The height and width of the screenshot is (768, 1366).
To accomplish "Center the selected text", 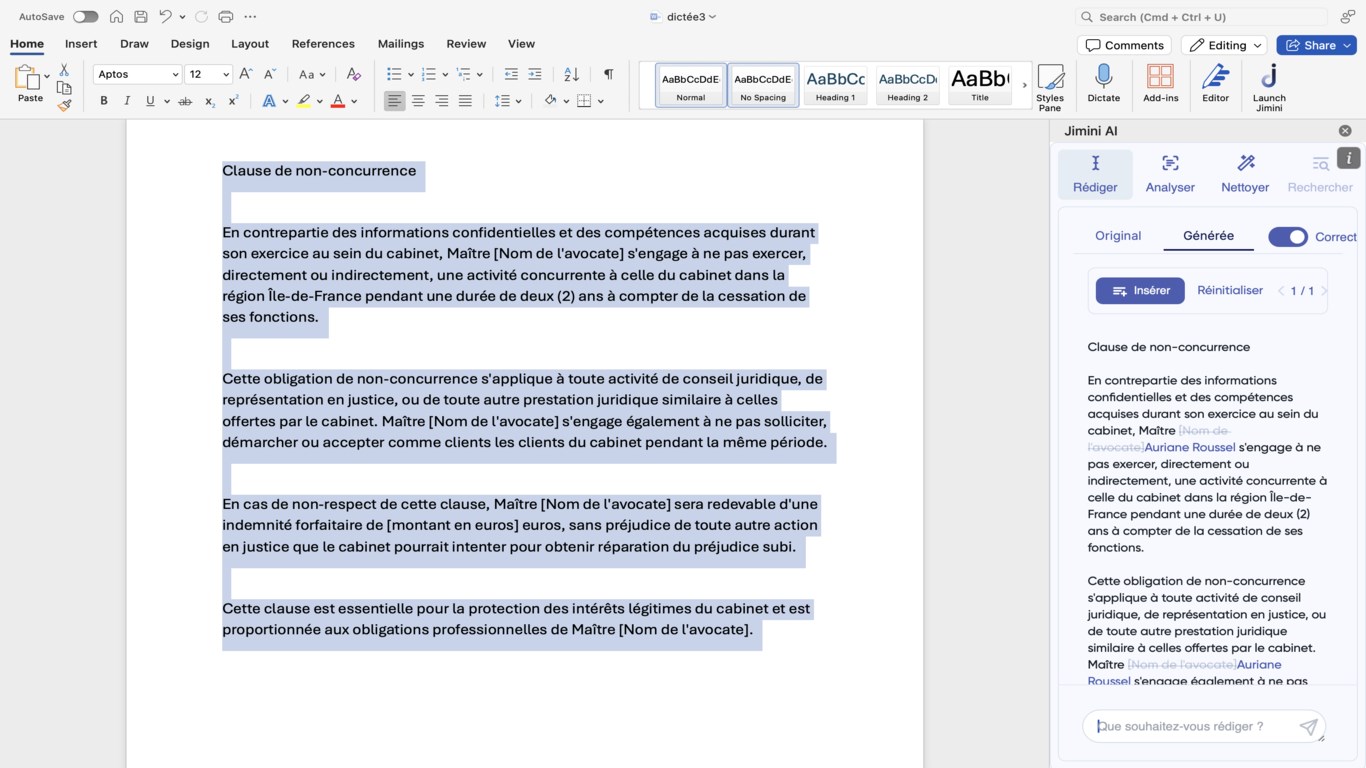I will pos(418,101).
